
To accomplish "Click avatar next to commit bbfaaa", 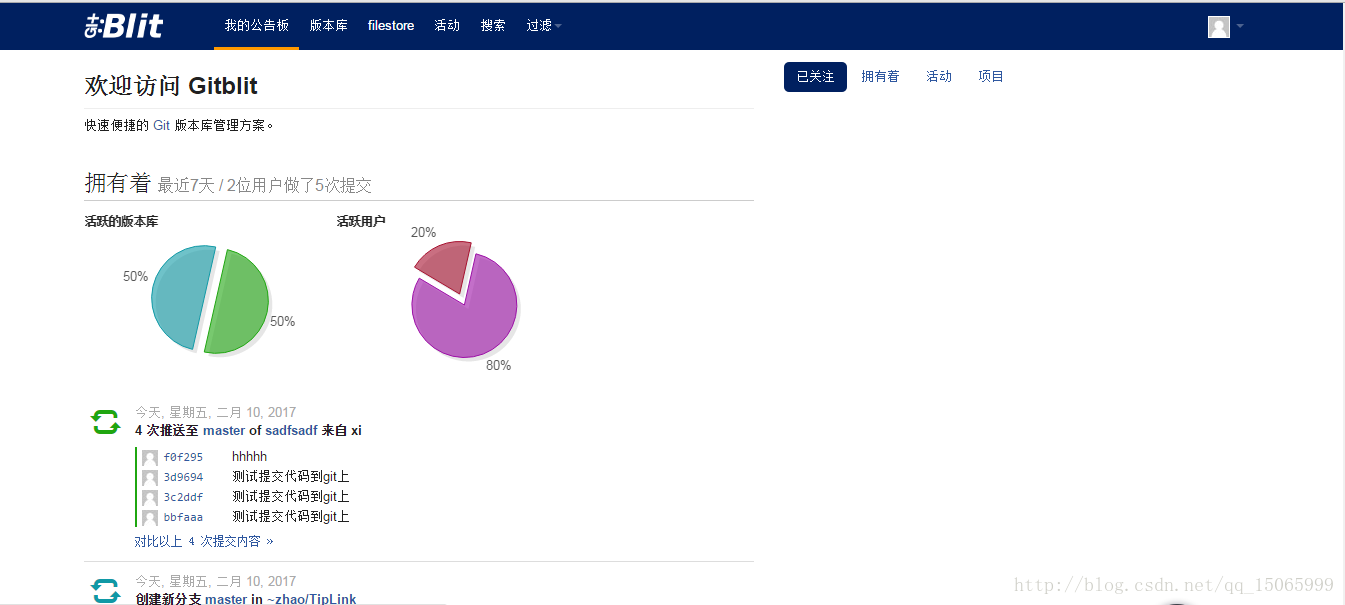I will click(150, 518).
